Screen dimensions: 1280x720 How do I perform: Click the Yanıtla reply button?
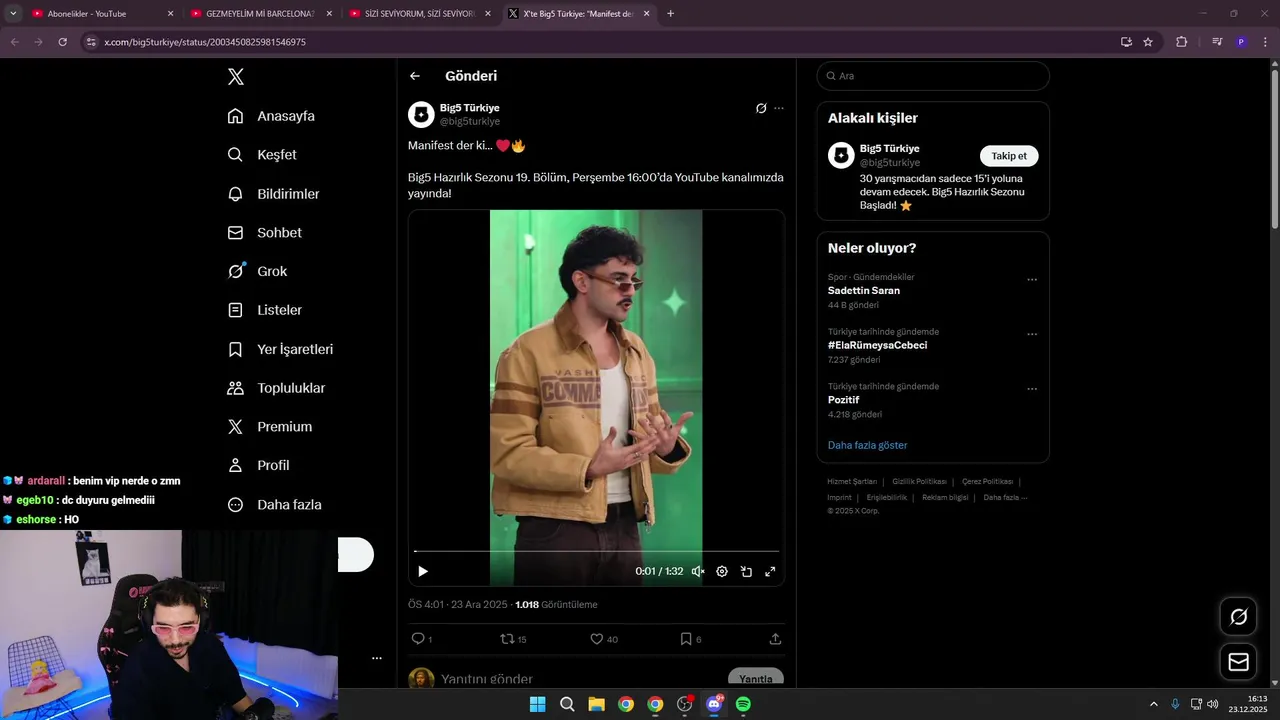[756, 679]
